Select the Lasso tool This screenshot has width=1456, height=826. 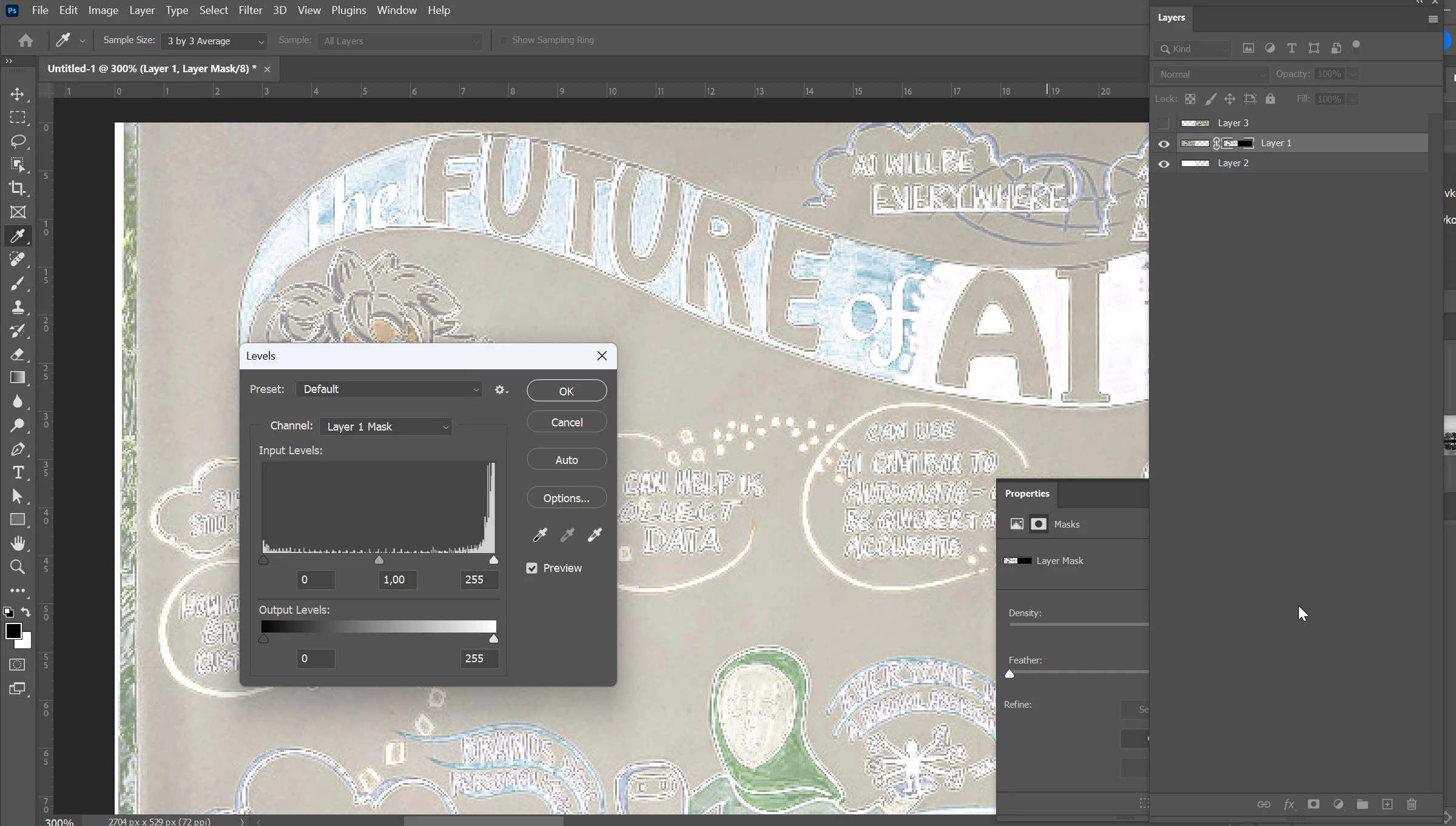(17, 141)
